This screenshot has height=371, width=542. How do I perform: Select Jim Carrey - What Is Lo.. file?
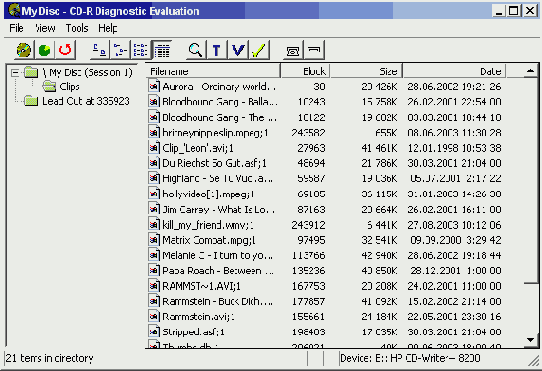pos(218,209)
